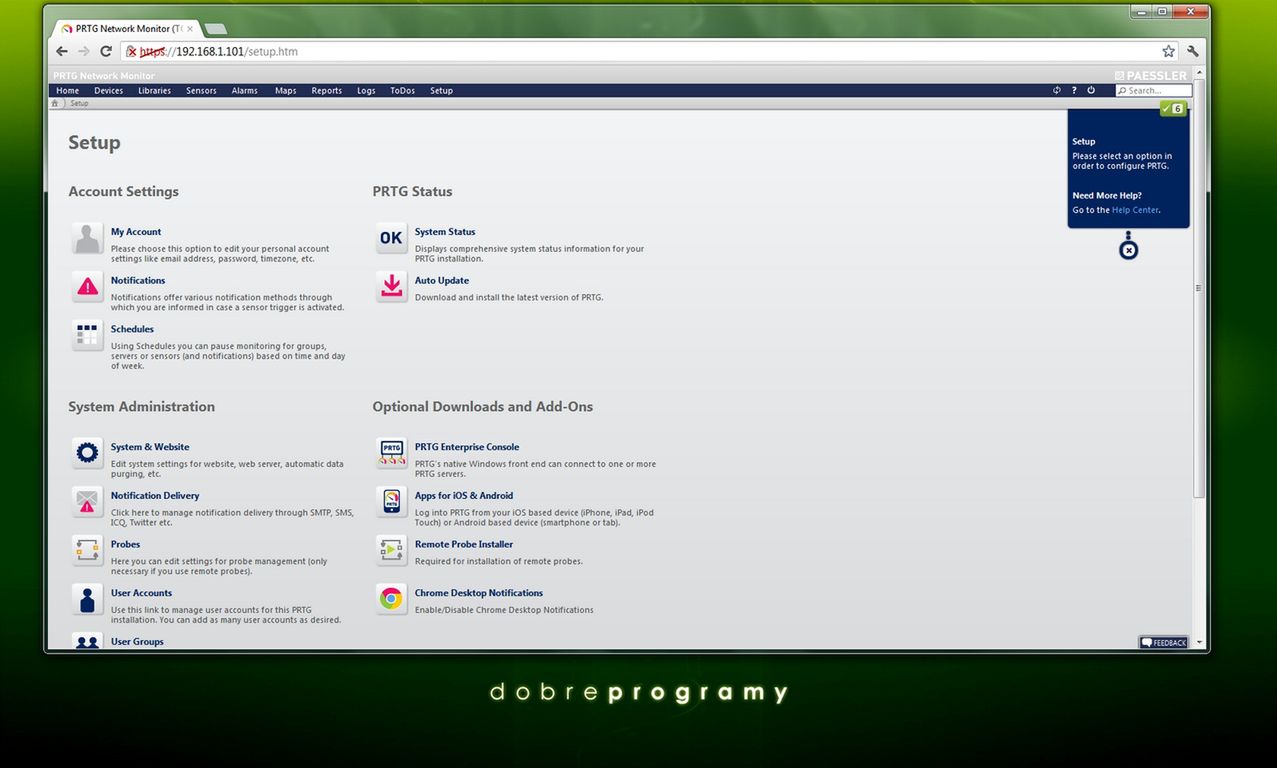Open the Auto Update download arrow icon
Viewport: 1277px width, 768px height.
(x=391, y=287)
